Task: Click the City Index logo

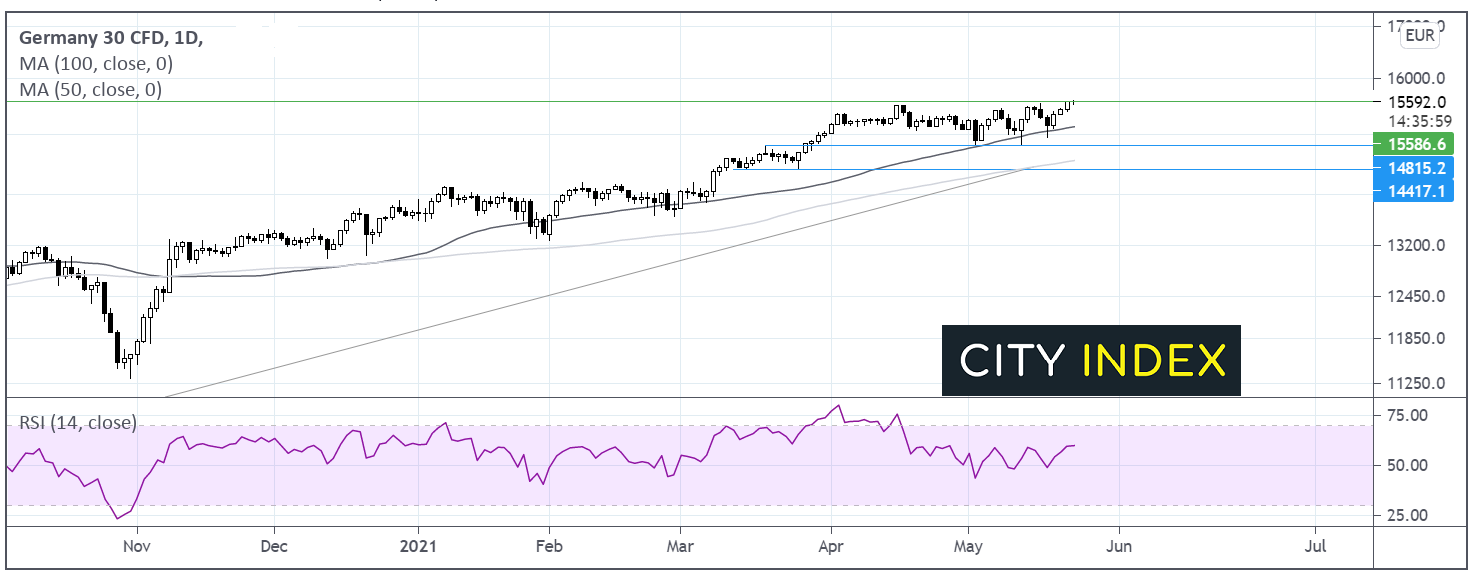Action: [1091, 360]
